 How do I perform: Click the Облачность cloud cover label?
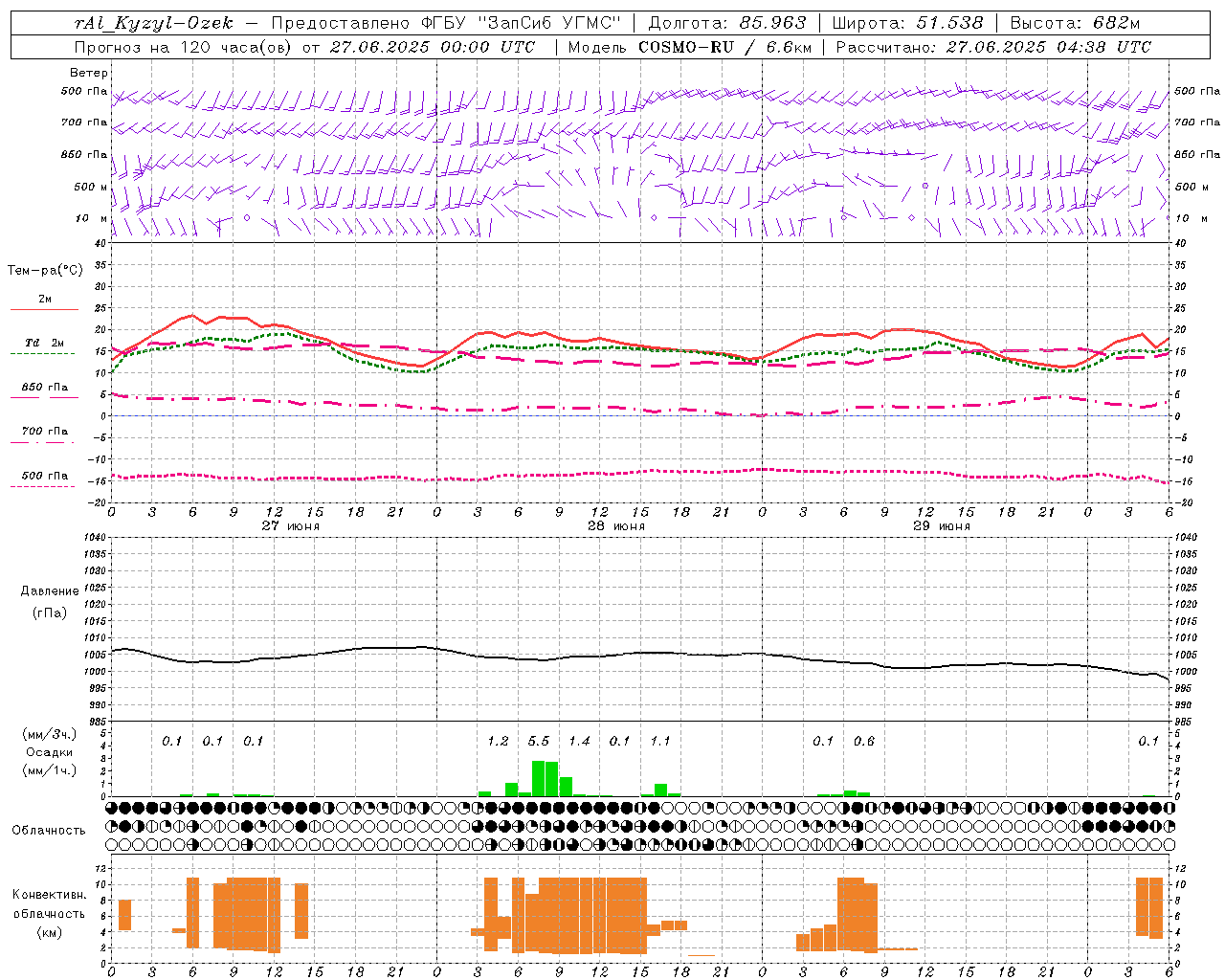pyautogui.click(x=49, y=831)
